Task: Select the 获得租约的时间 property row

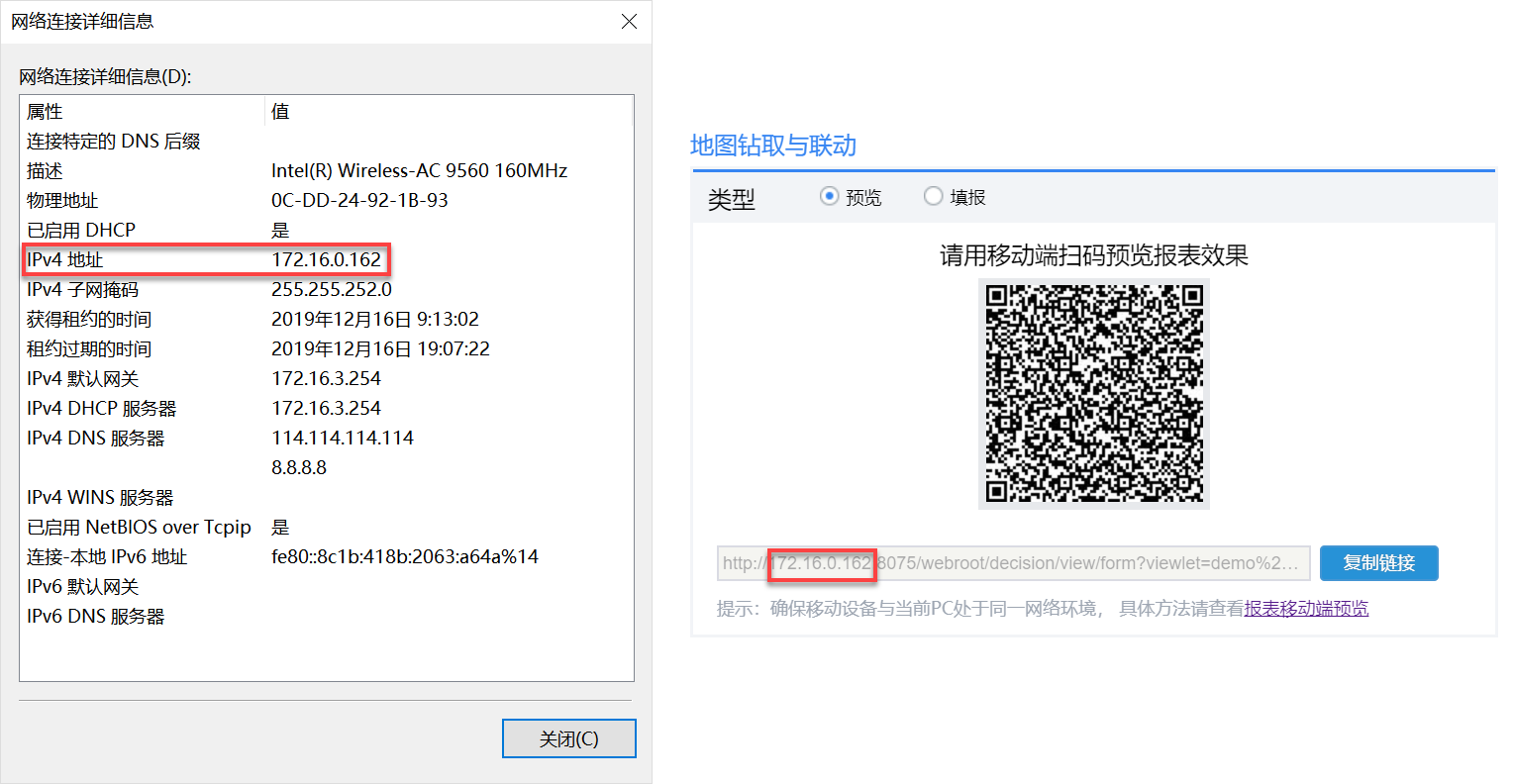Action: click(327, 320)
